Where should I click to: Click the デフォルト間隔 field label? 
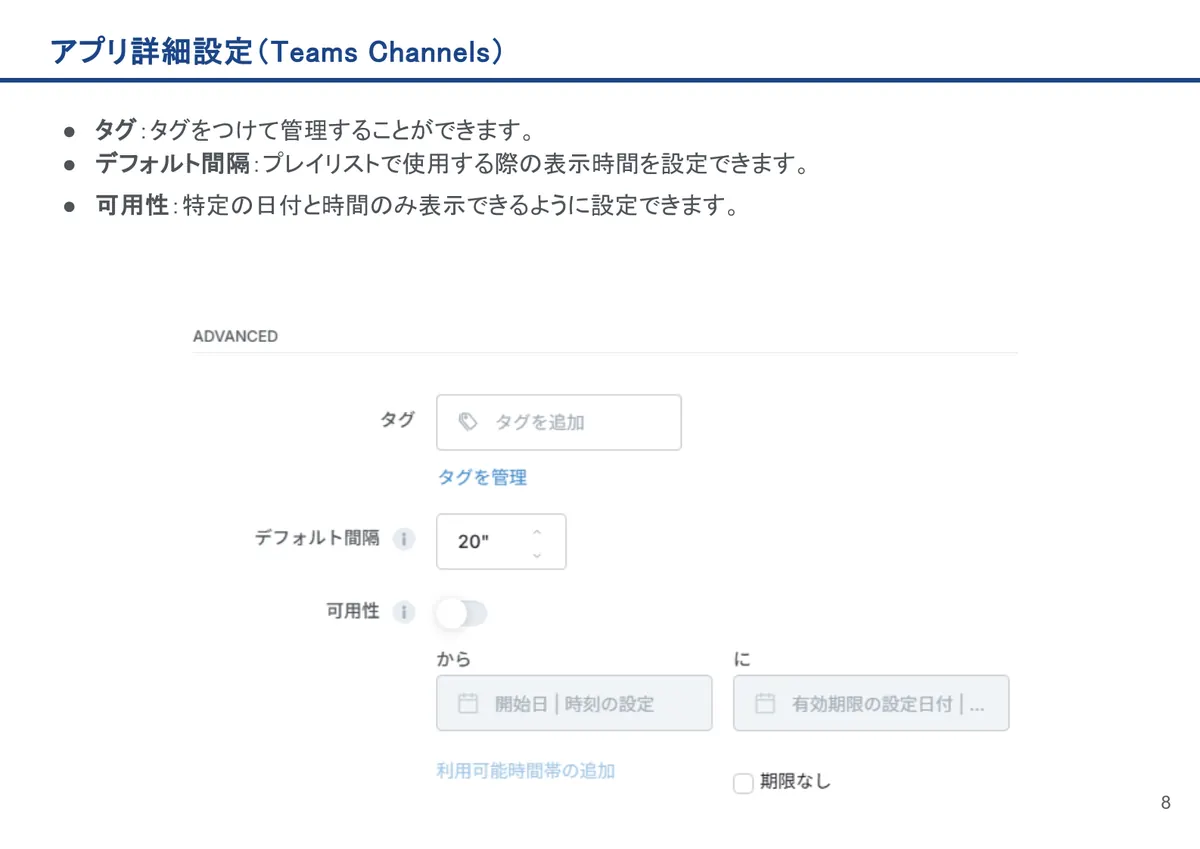click(x=317, y=538)
